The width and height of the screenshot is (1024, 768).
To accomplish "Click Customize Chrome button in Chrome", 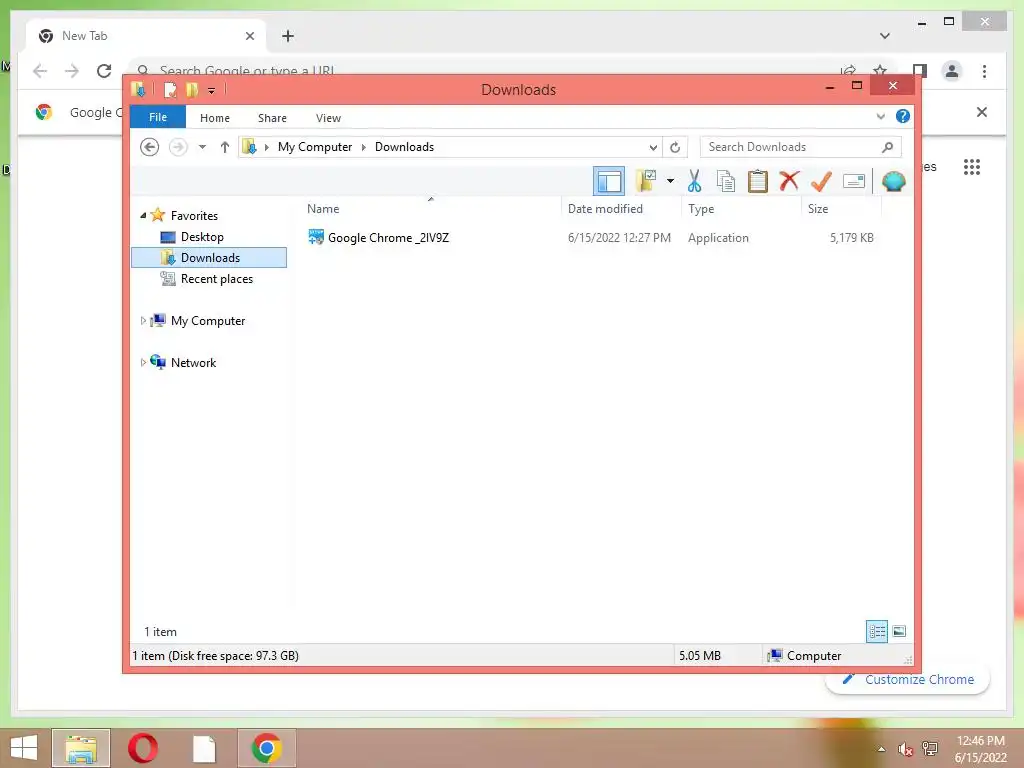I will pos(908,679).
